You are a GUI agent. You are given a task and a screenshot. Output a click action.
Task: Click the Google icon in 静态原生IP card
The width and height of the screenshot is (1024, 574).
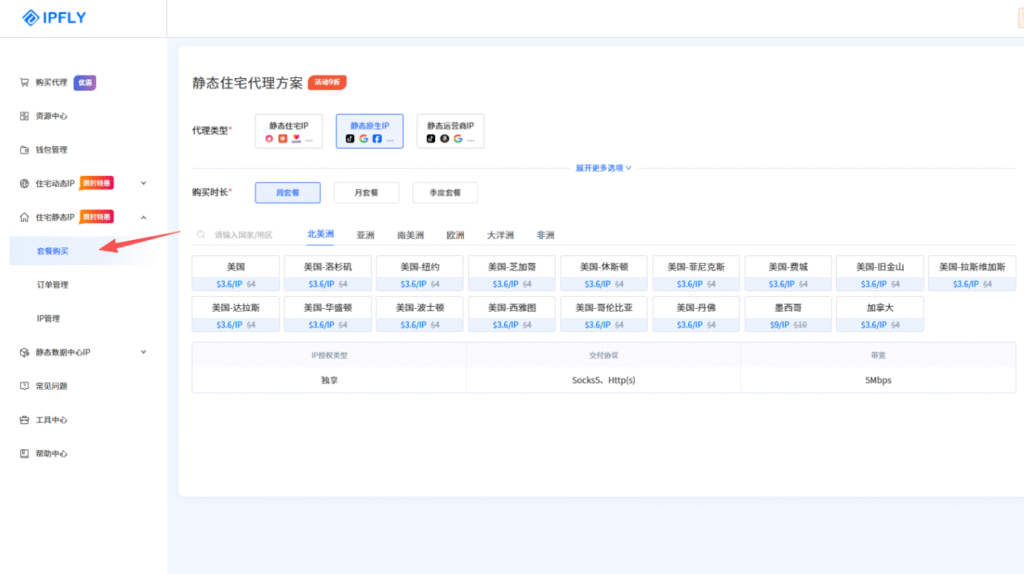coord(364,139)
